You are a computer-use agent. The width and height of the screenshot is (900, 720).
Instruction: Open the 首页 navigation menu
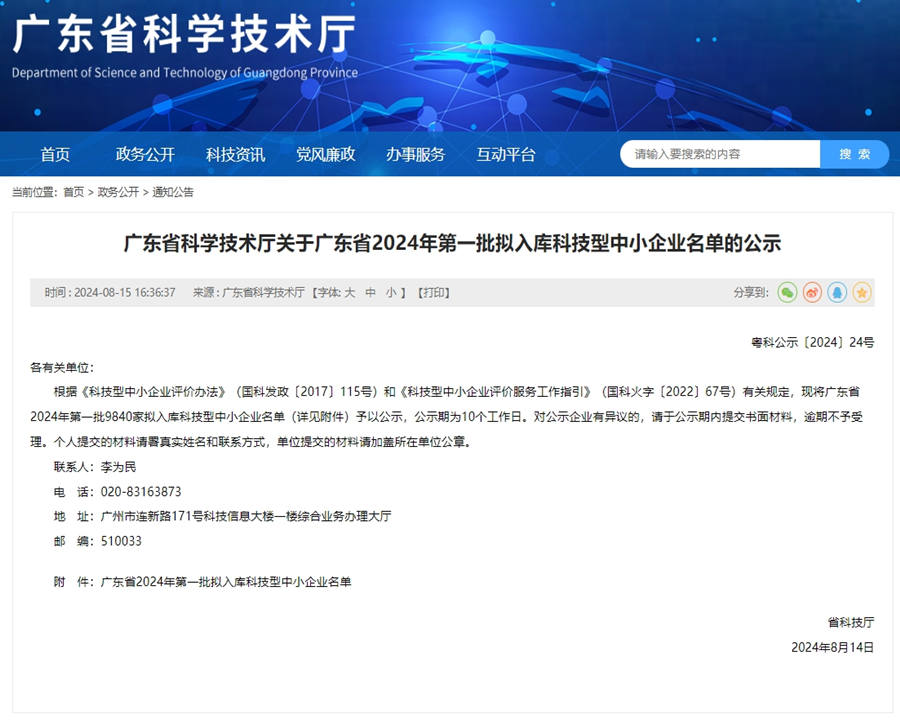[54, 154]
